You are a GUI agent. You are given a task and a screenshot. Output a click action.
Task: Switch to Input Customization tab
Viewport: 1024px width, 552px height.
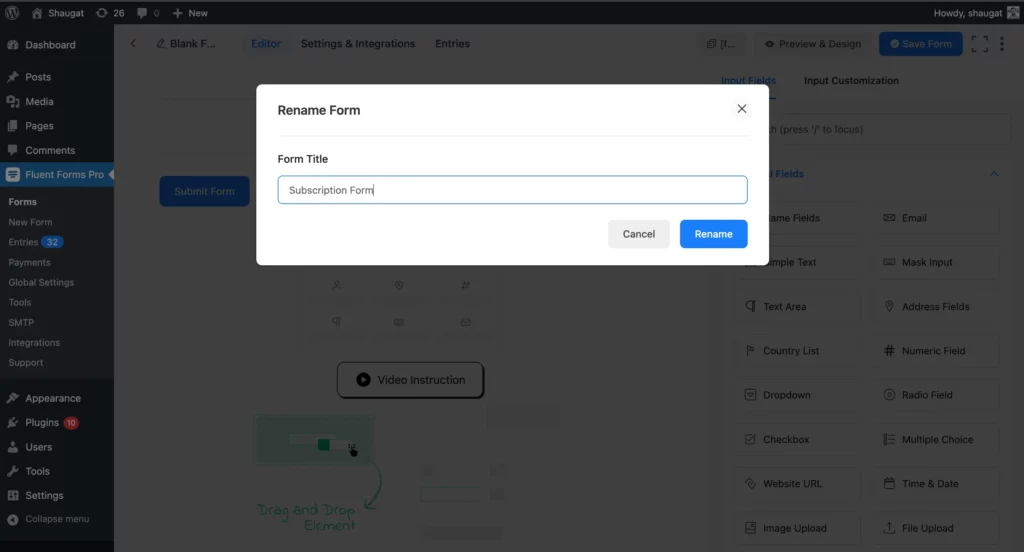point(851,80)
